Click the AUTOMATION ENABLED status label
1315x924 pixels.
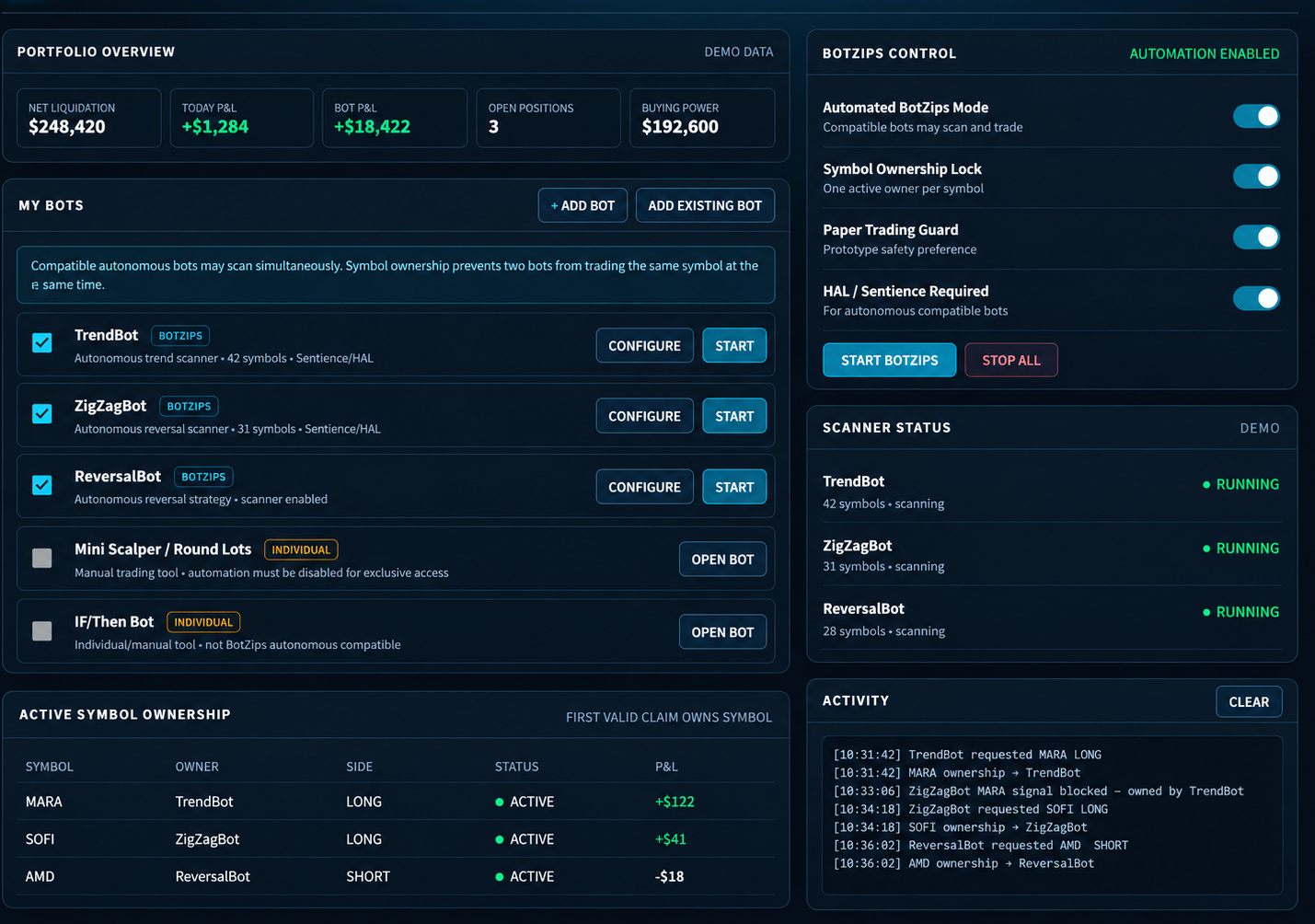[x=1204, y=53]
